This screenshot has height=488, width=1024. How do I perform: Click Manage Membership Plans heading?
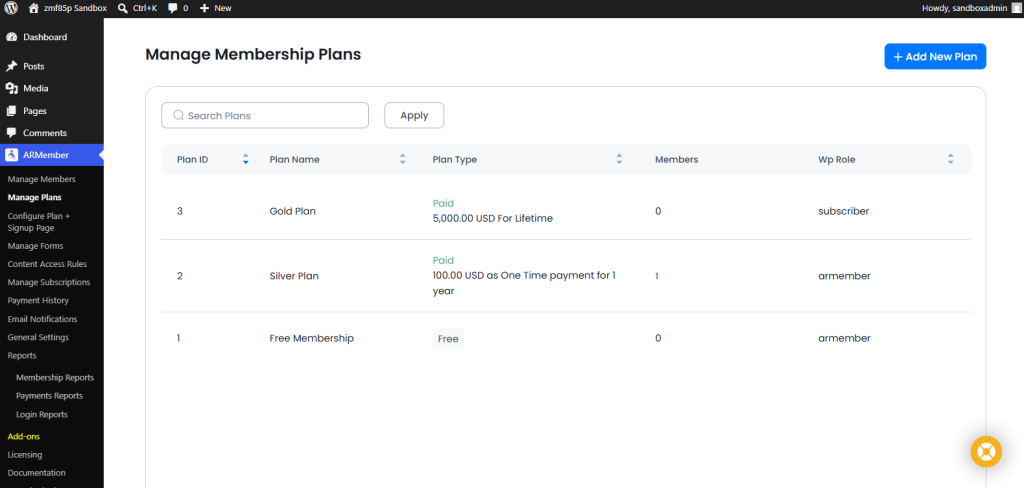pos(253,54)
